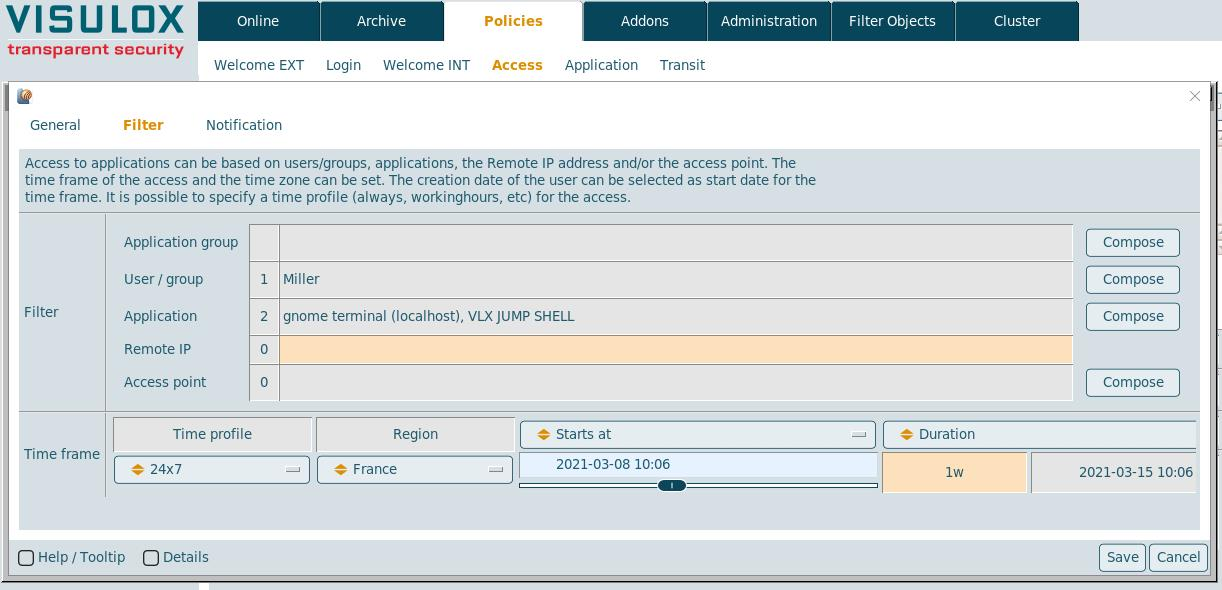The height and width of the screenshot is (590, 1222).
Task: Click the Remote IP input field
Action: [675, 350]
